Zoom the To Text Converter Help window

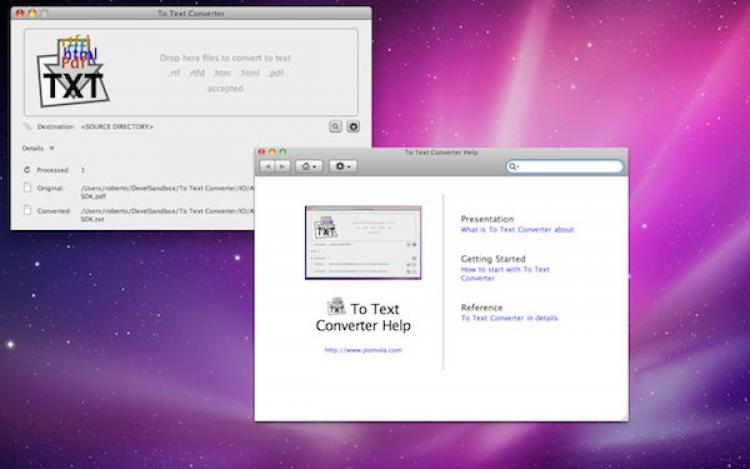pyautogui.click(x=283, y=152)
